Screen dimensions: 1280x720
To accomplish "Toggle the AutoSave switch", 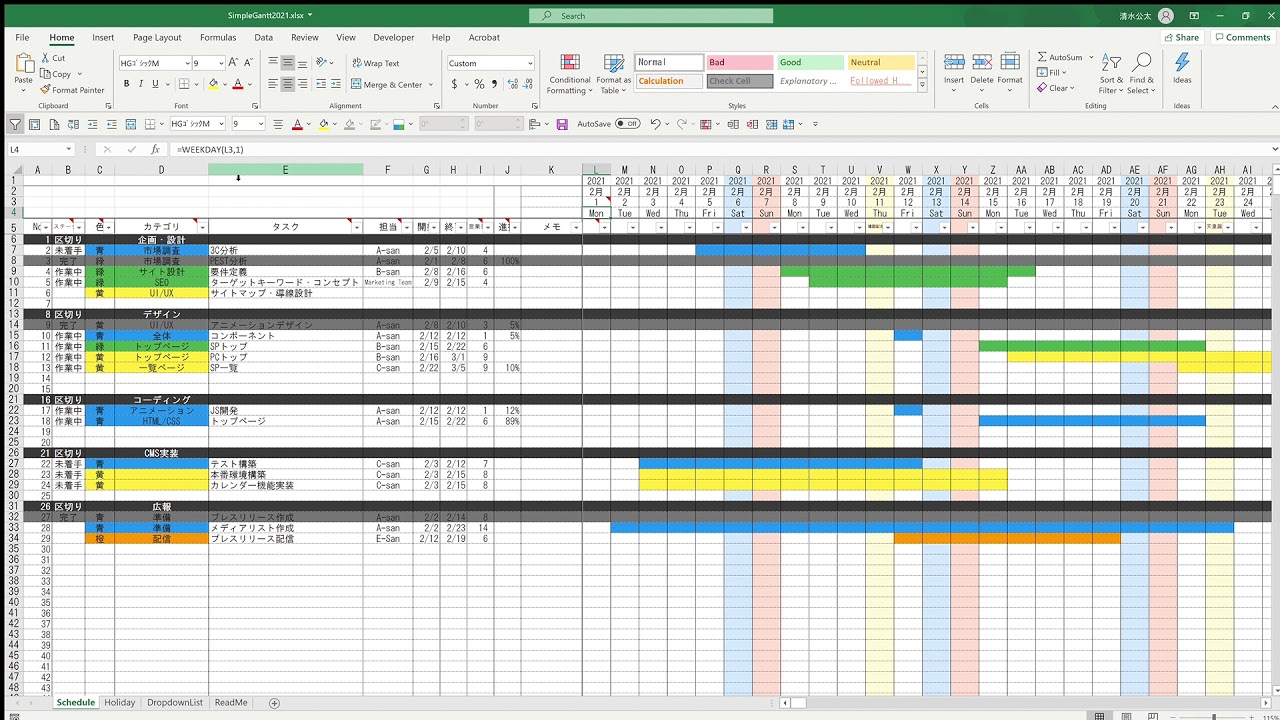I will pyautogui.click(x=627, y=124).
